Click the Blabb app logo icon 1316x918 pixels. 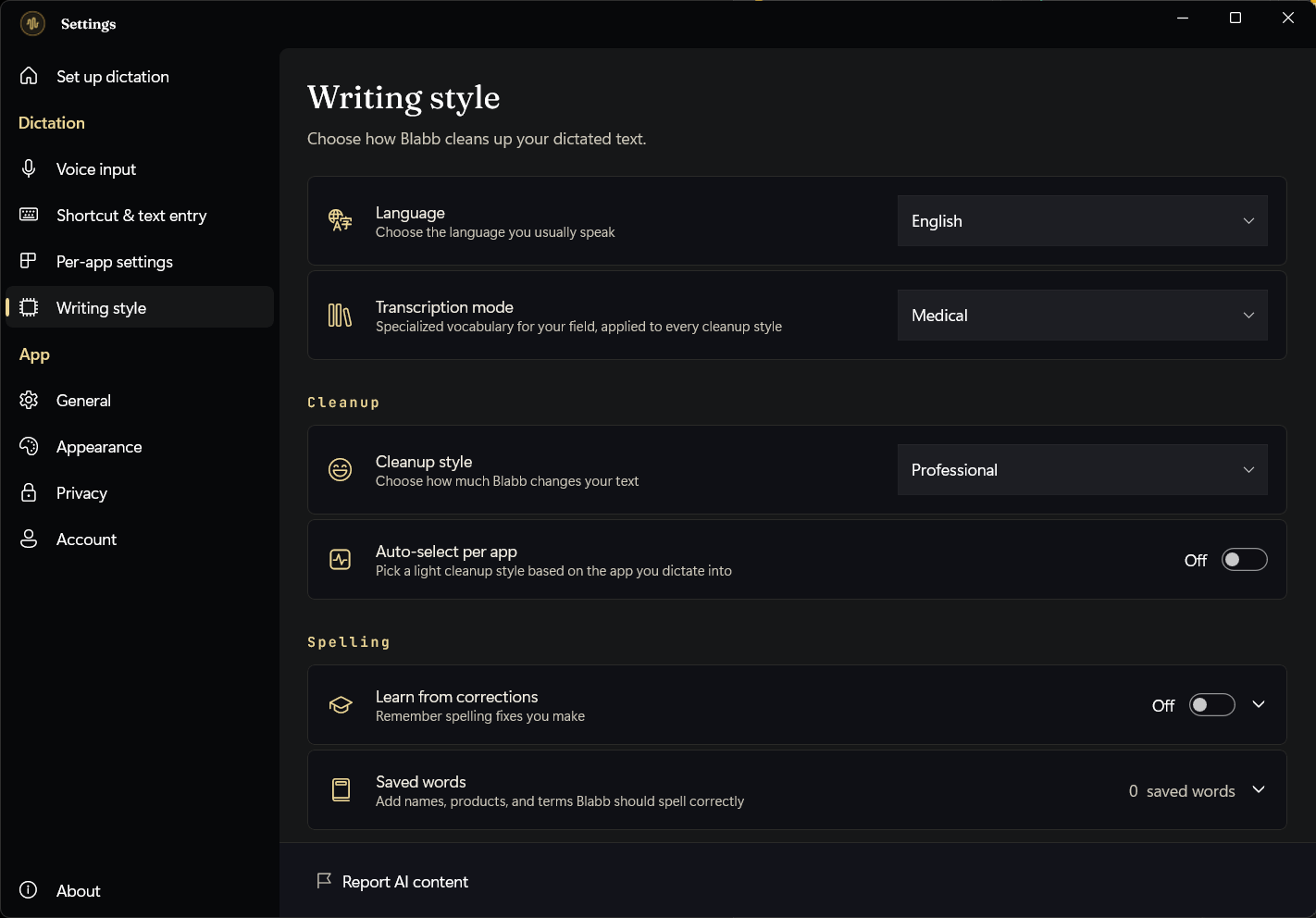click(32, 23)
